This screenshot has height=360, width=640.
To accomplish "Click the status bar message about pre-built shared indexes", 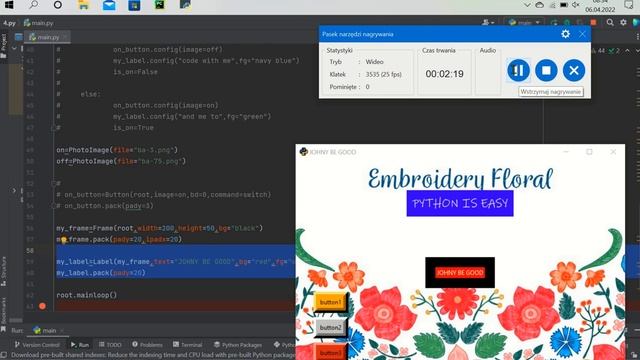I will pyautogui.click(x=153, y=355).
